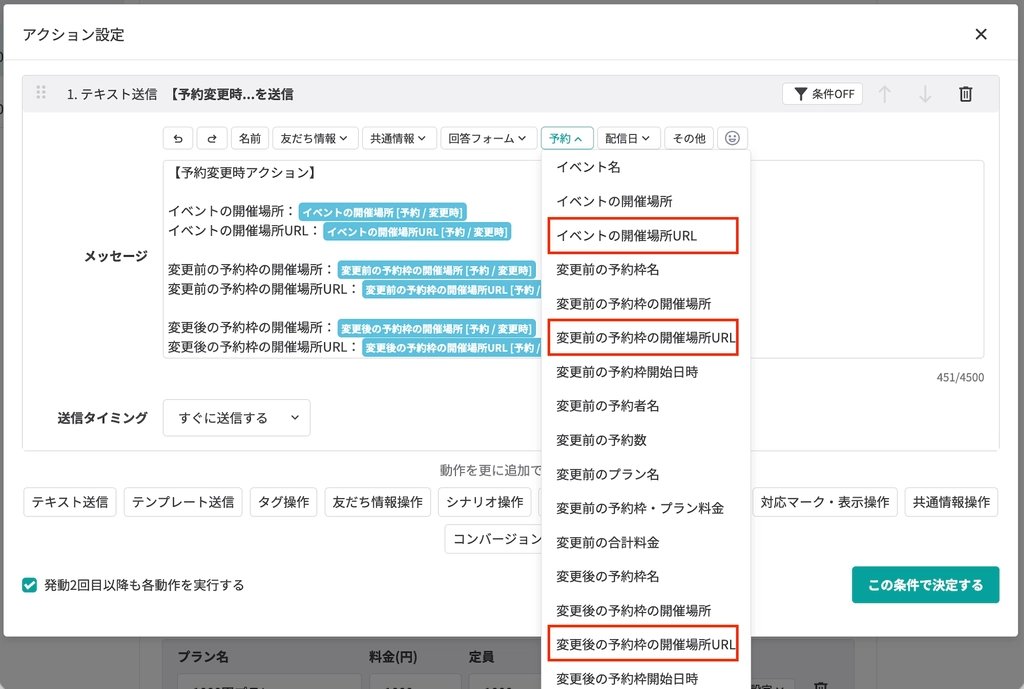Select 変更前の合計料金 menu entry
1024x689 pixels.
pos(646,543)
